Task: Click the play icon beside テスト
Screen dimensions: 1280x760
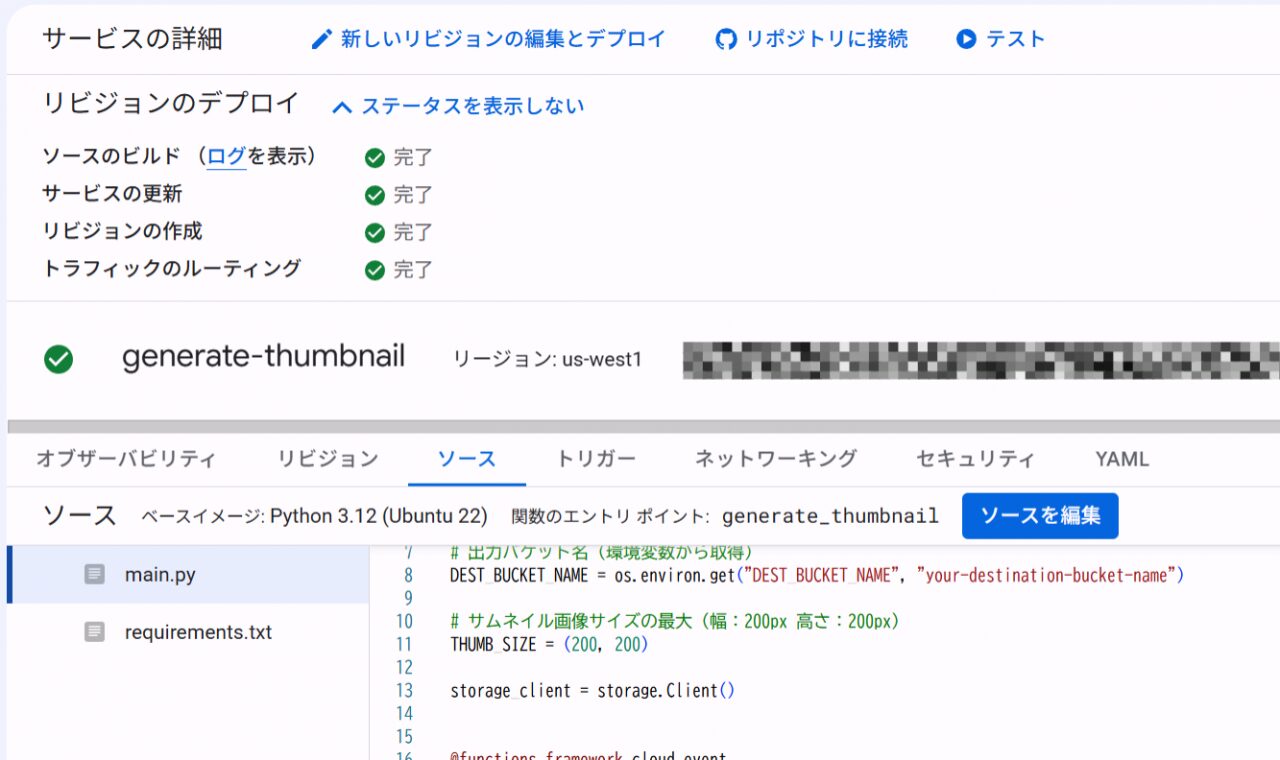Action: click(966, 39)
